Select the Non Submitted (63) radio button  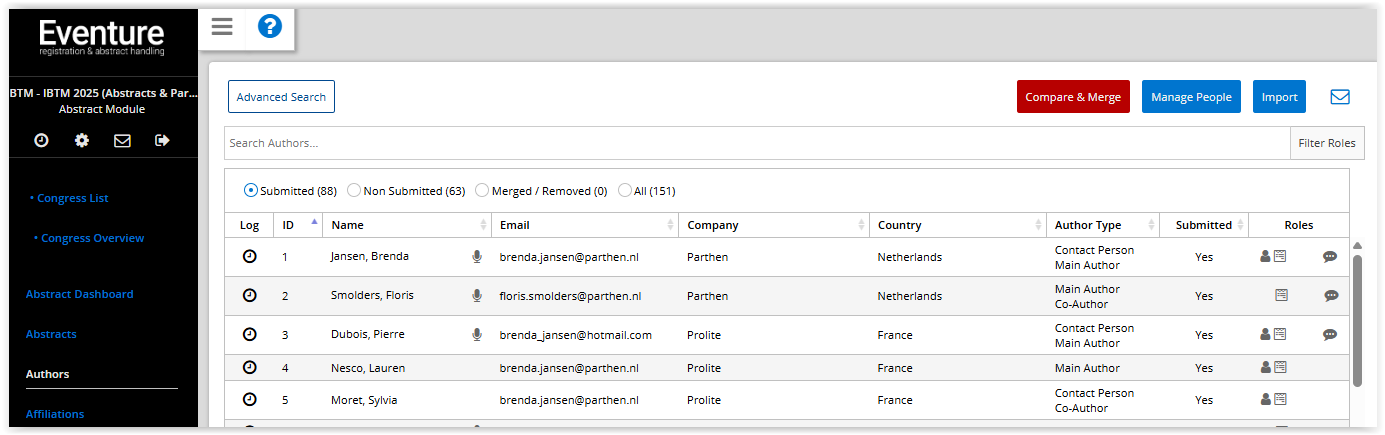coord(354,191)
